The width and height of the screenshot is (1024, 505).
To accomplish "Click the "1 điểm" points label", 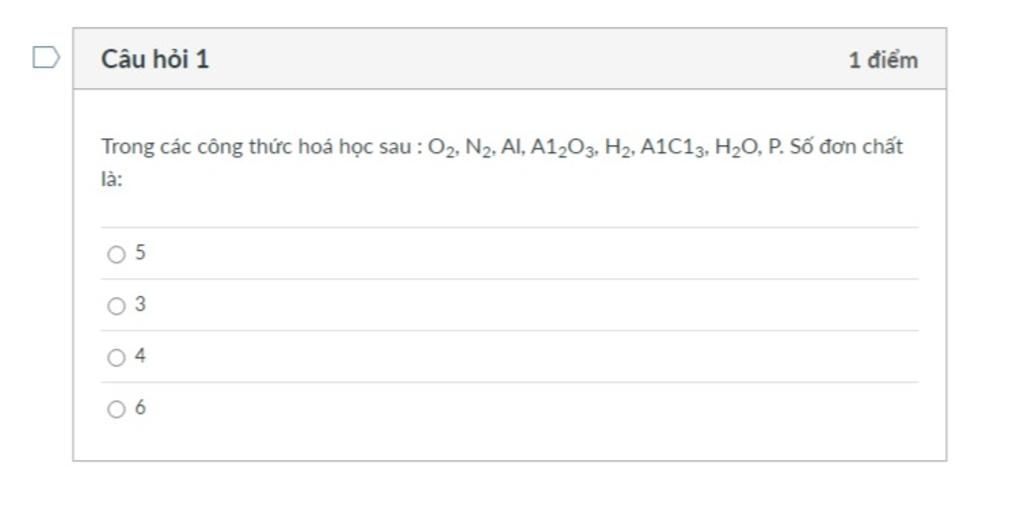I will (x=883, y=60).
